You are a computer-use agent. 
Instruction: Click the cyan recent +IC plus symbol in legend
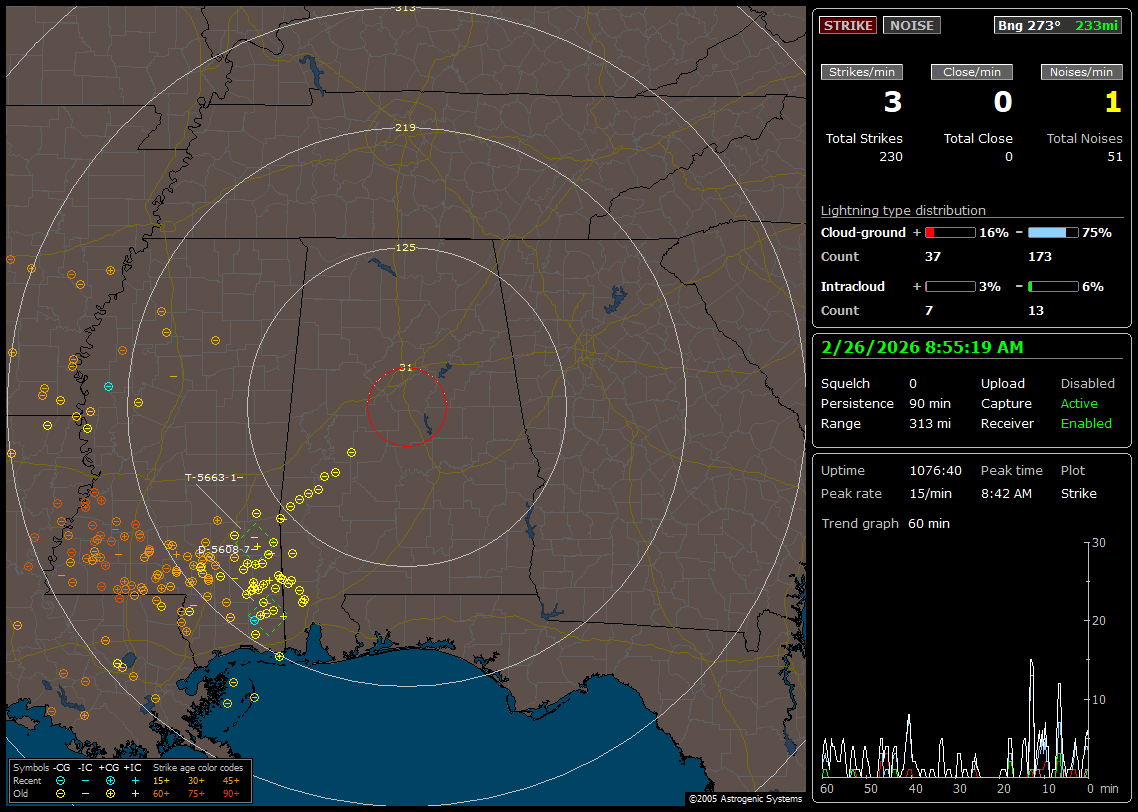135,780
